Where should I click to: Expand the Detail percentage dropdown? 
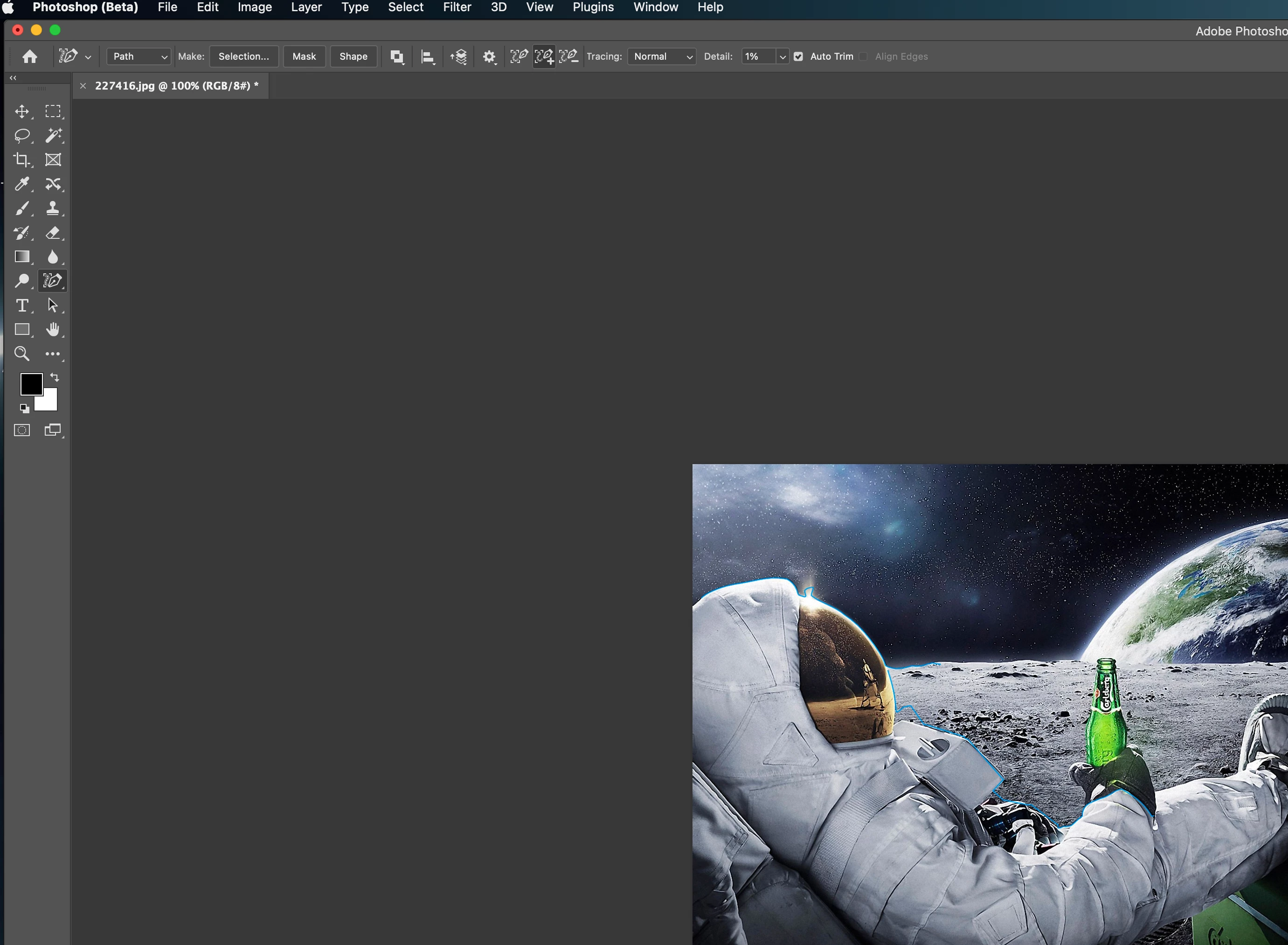[x=782, y=56]
